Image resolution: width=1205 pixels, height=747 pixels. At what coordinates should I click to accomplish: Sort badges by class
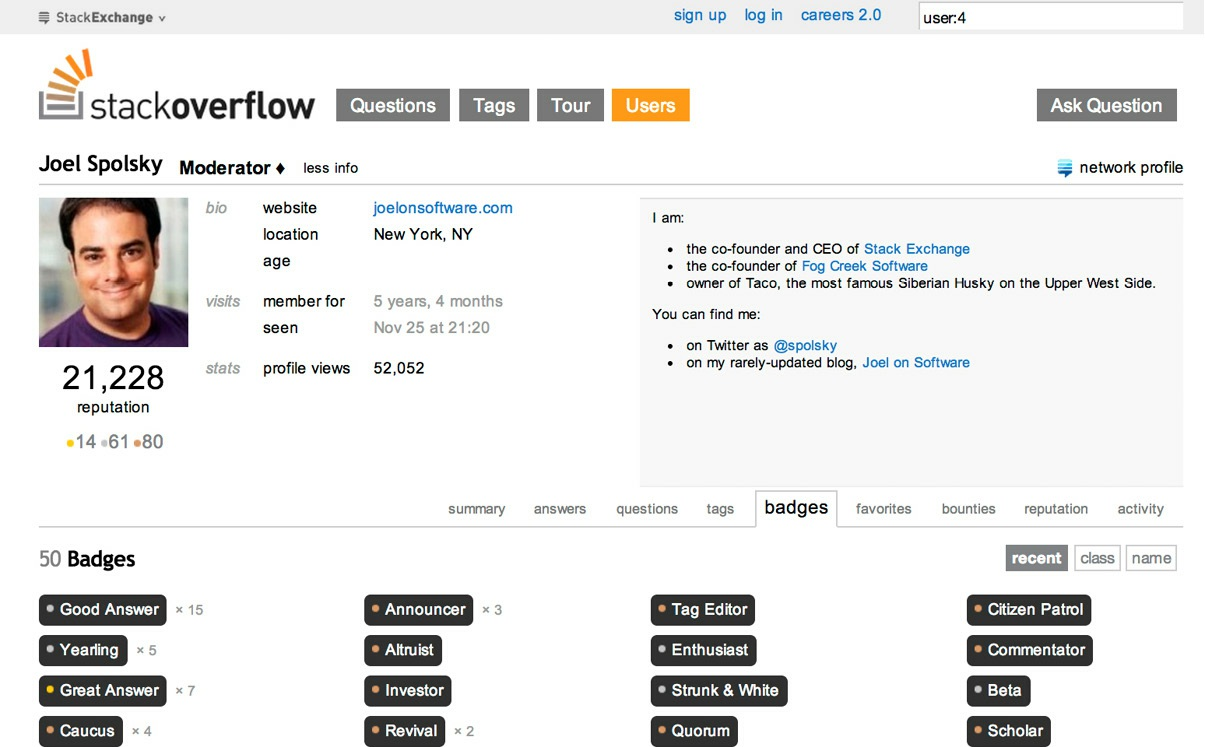coord(1097,558)
